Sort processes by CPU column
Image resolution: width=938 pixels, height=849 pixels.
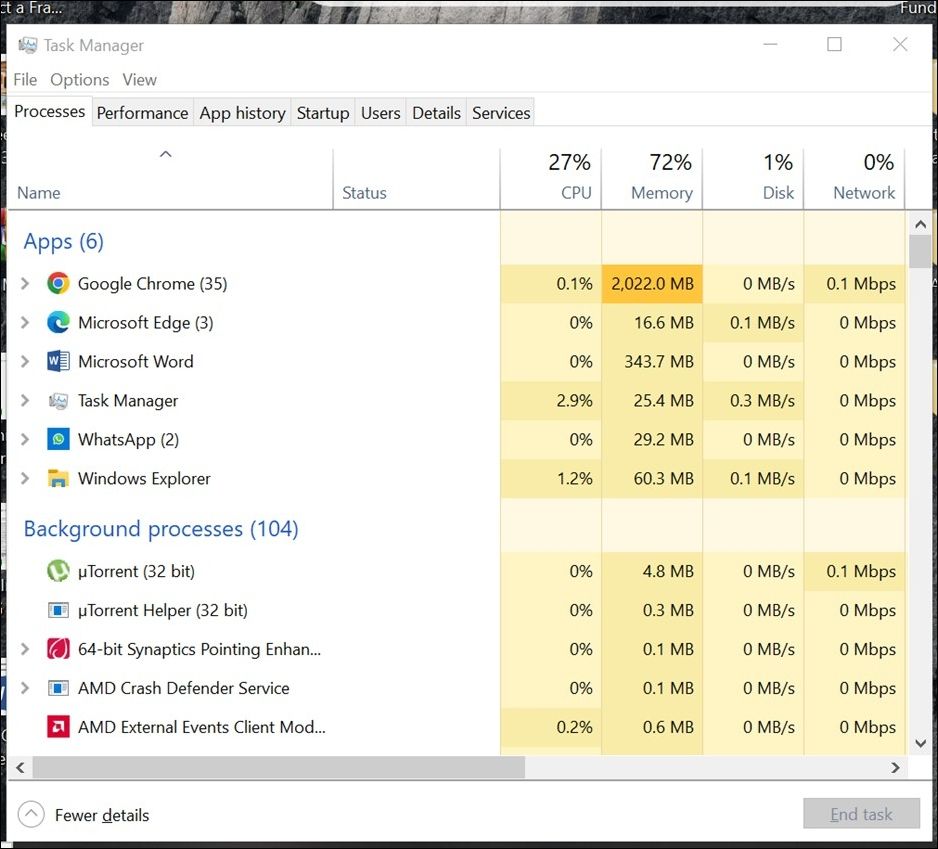pyautogui.click(x=551, y=179)
